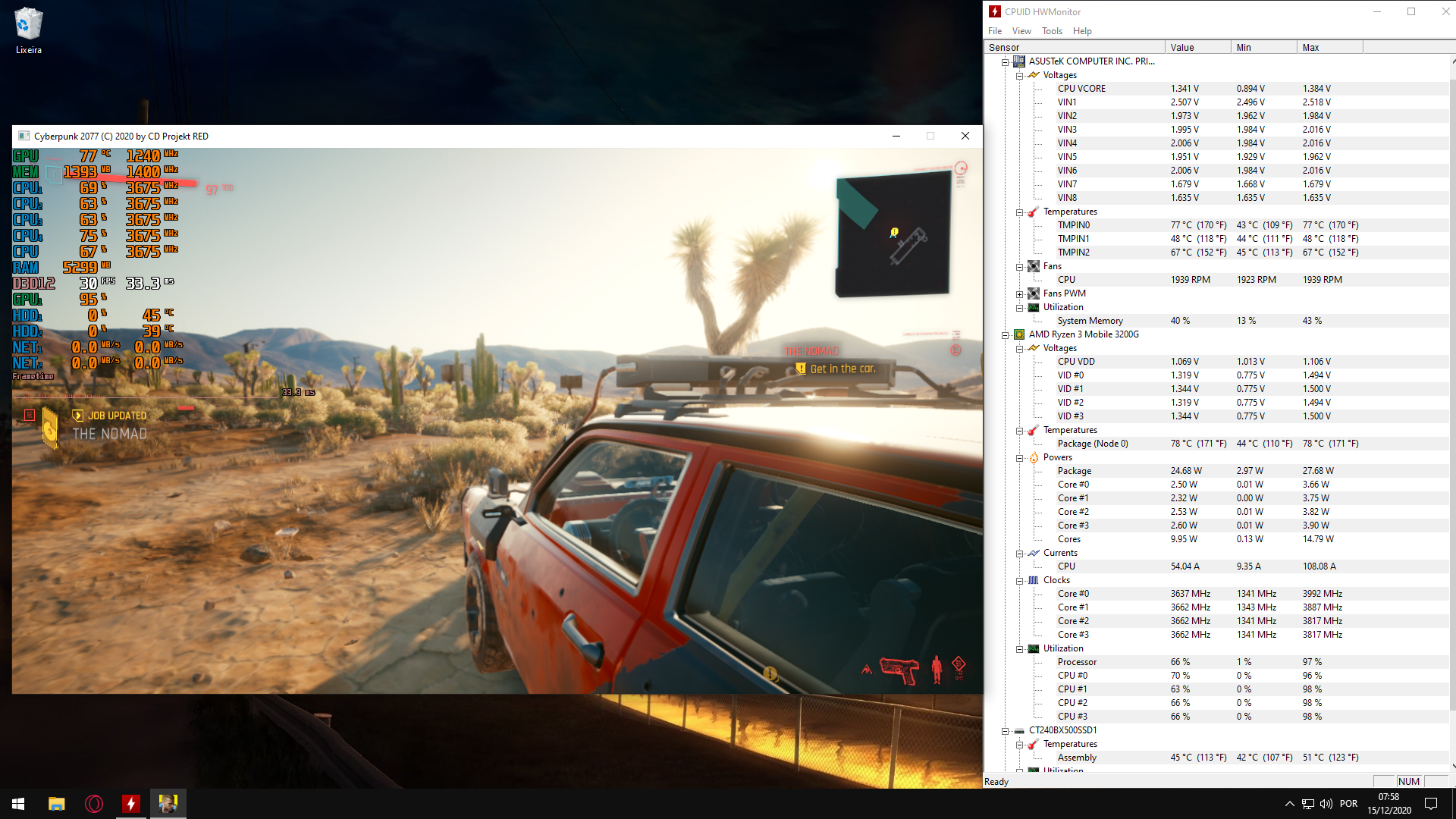
Task: Click the HWMonitor vertical scrollbar
Action: pos(1452,394)
